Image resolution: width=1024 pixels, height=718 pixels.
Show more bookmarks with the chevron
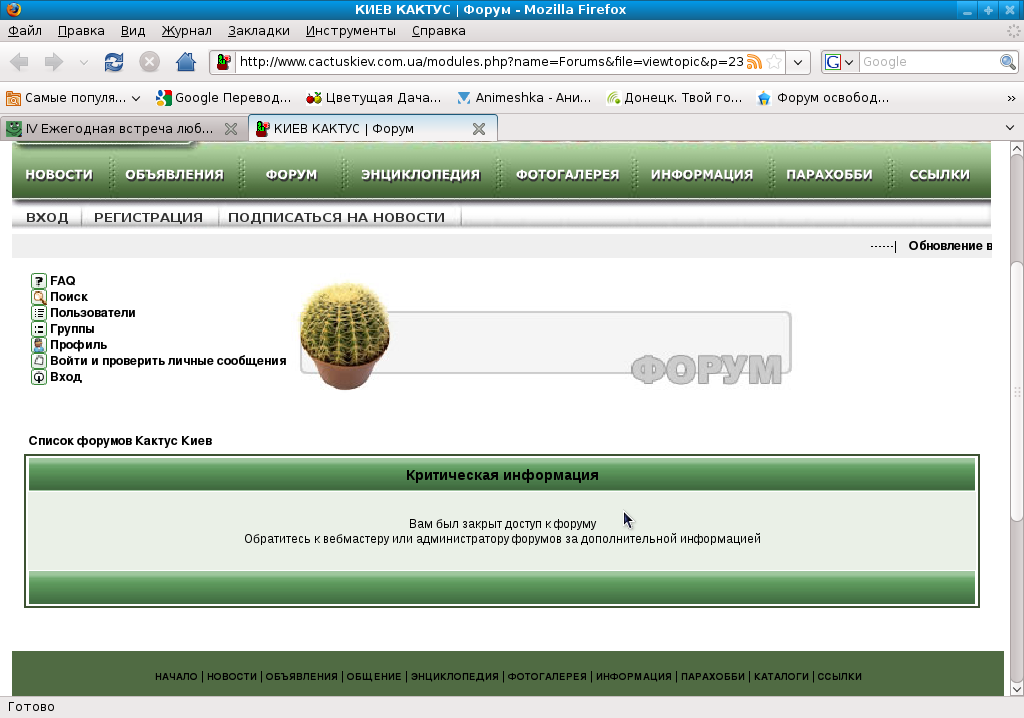pos(1010,98)
